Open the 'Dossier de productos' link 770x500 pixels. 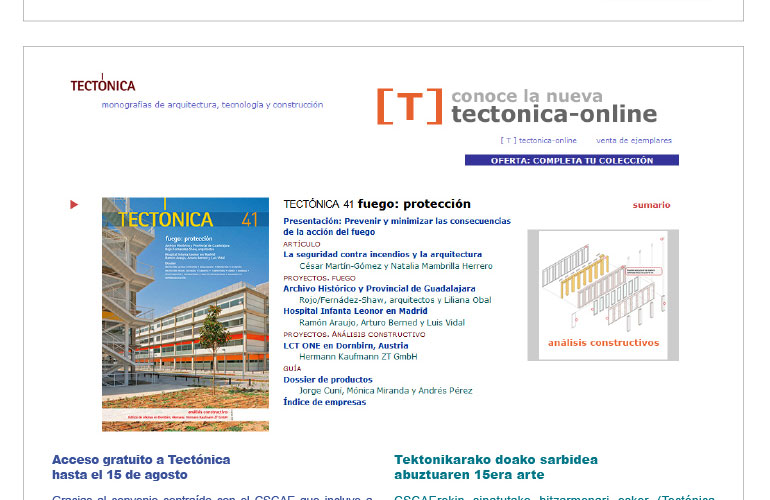(328, 380)
